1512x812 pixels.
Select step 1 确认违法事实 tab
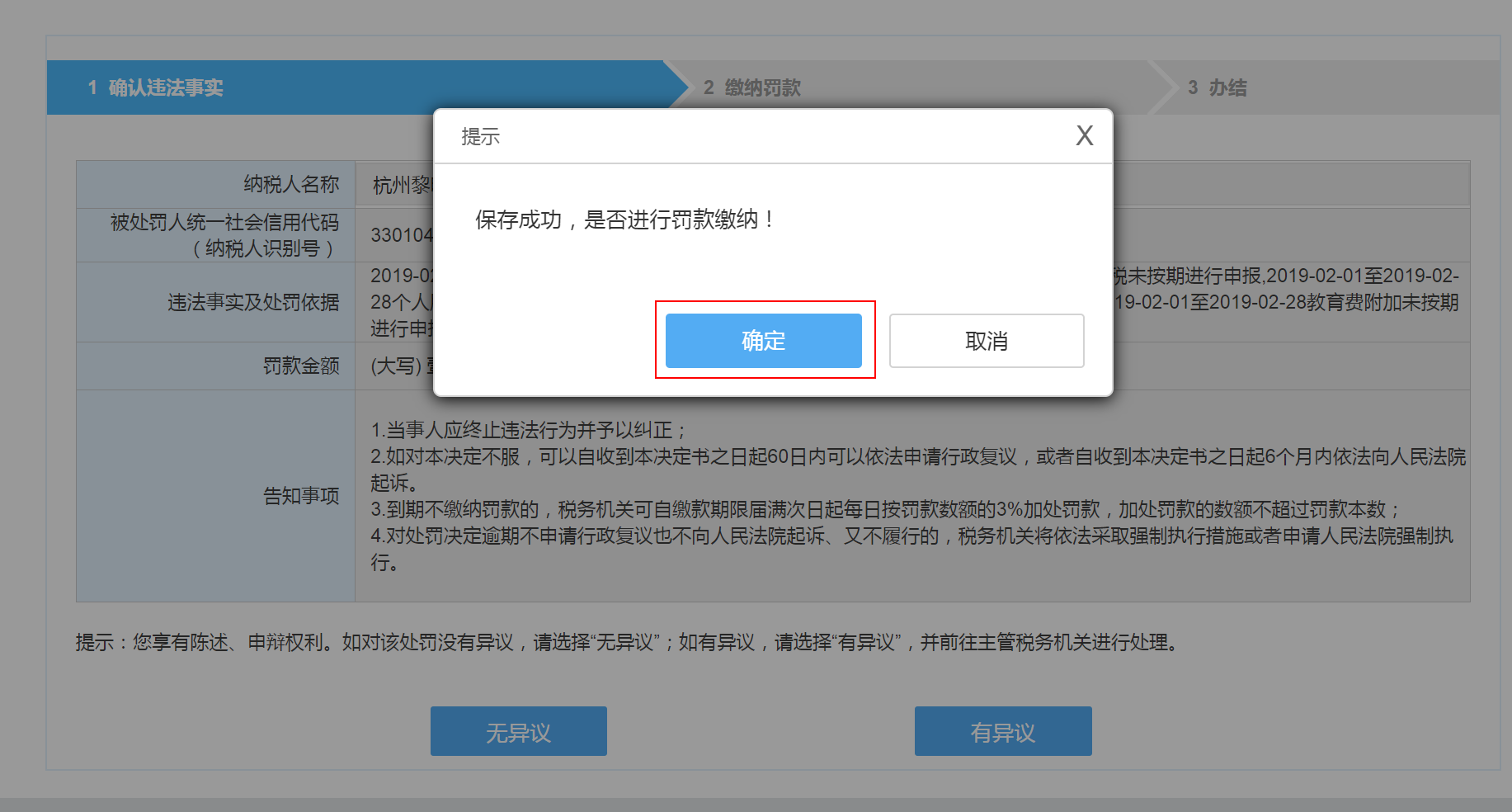coord(156,87)
